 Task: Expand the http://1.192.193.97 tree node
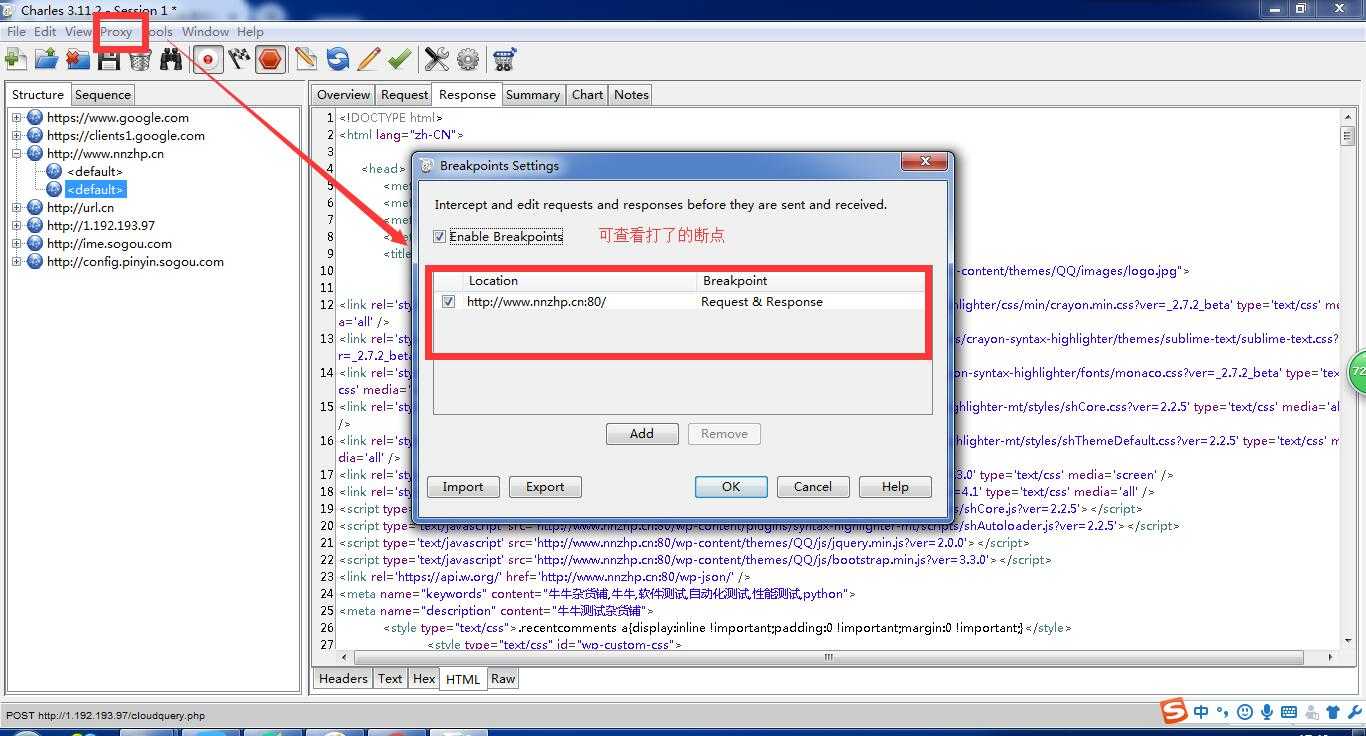tap(17, 226)
